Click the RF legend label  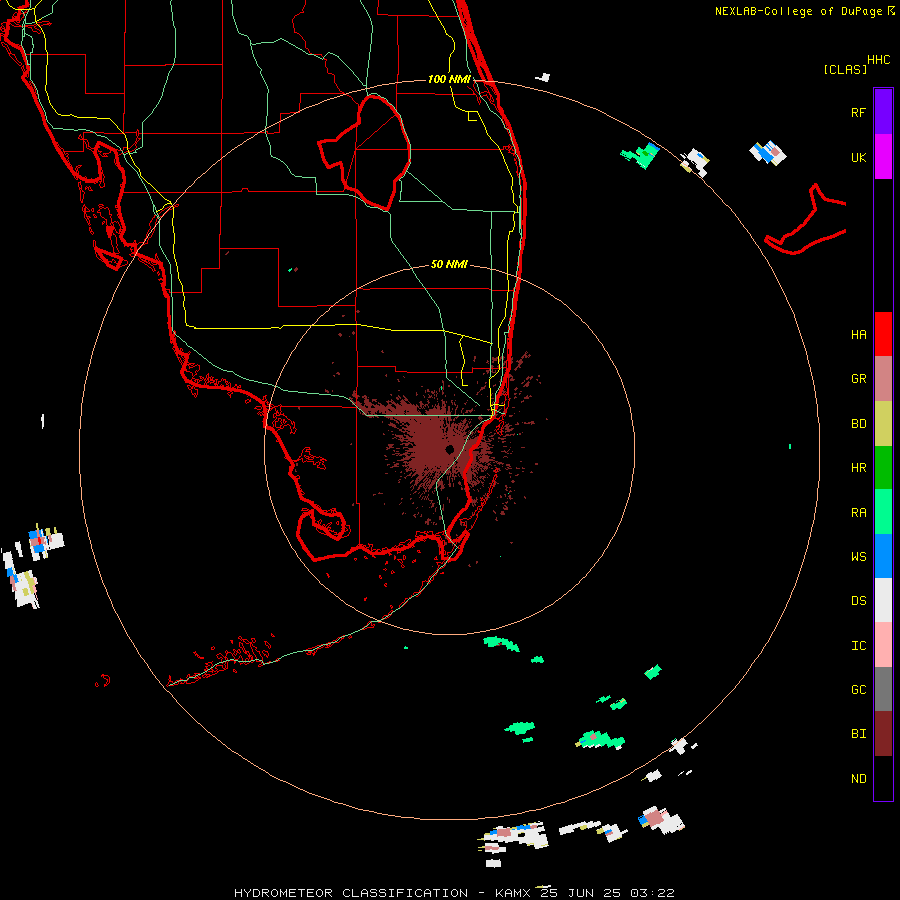858,112
